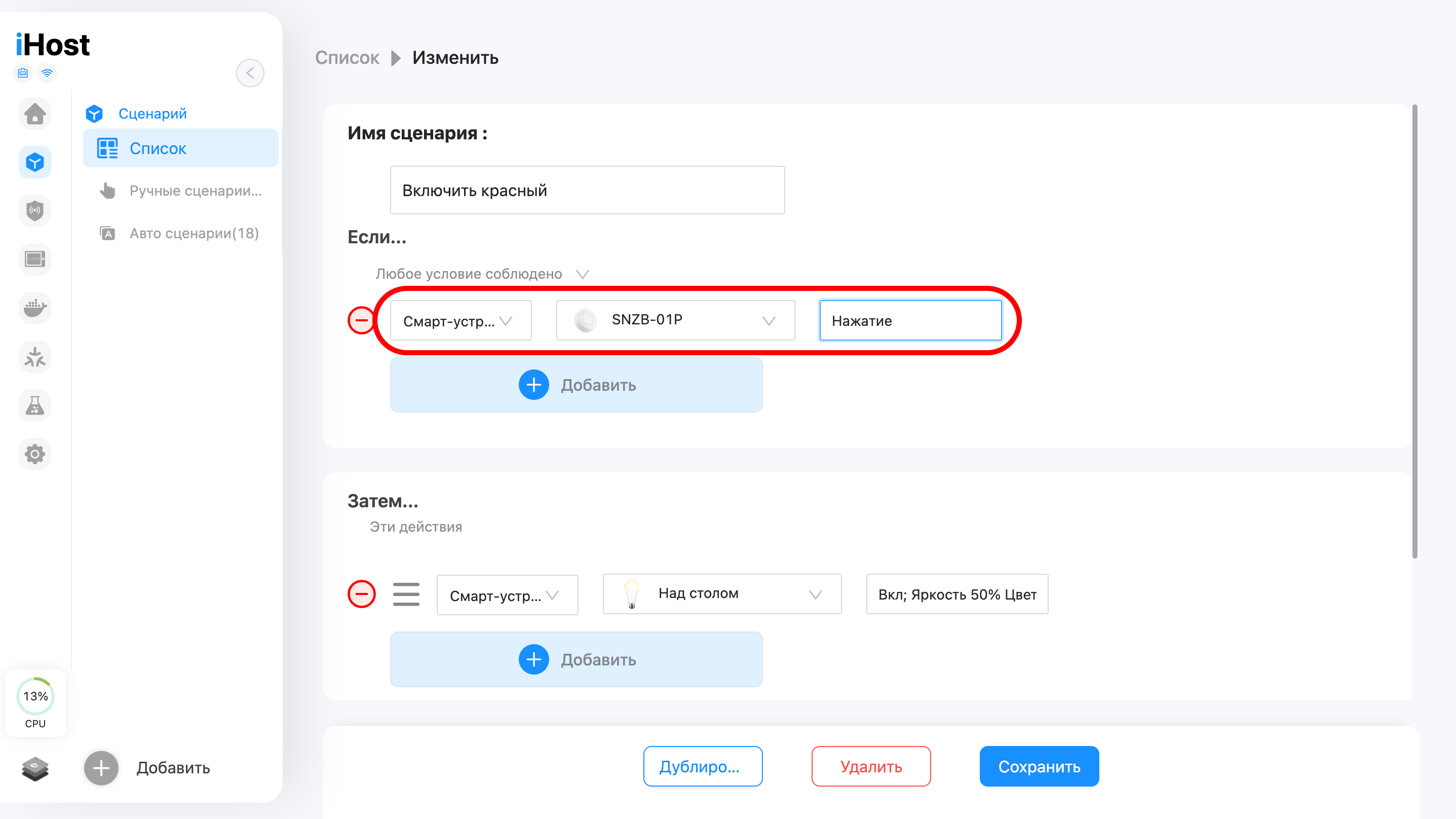Remove the Над столом action with the minus icon
This screenshot has width=1456, height=819.
(x=361, y=594)
